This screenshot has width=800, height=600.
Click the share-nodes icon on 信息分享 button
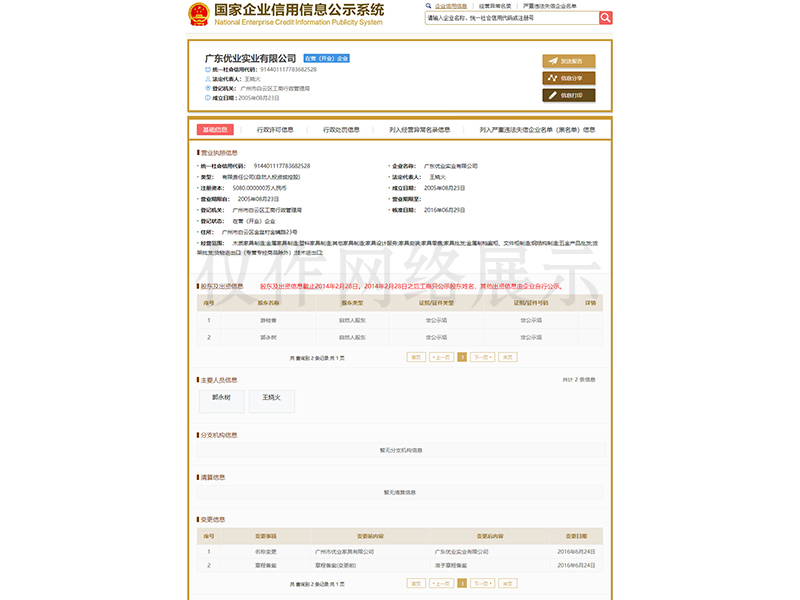553,78
